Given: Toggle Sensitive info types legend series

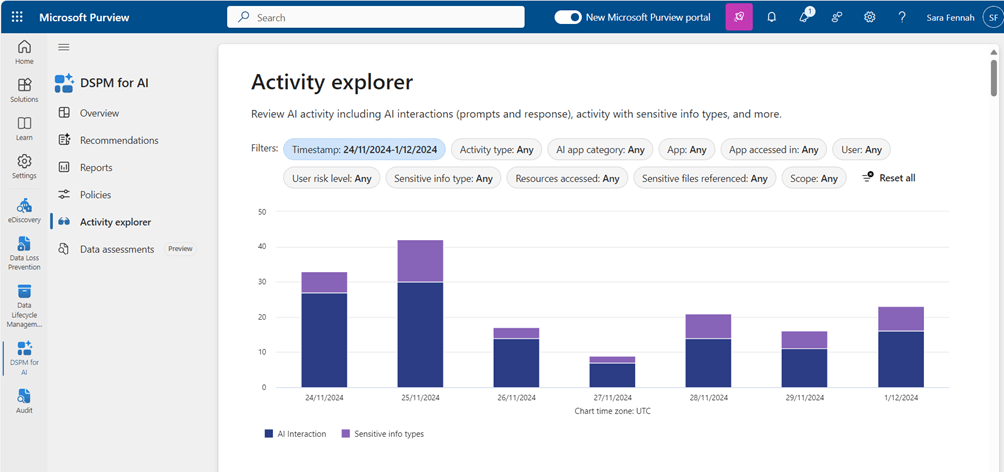Looking at the screenshot, I should [383, 434].
